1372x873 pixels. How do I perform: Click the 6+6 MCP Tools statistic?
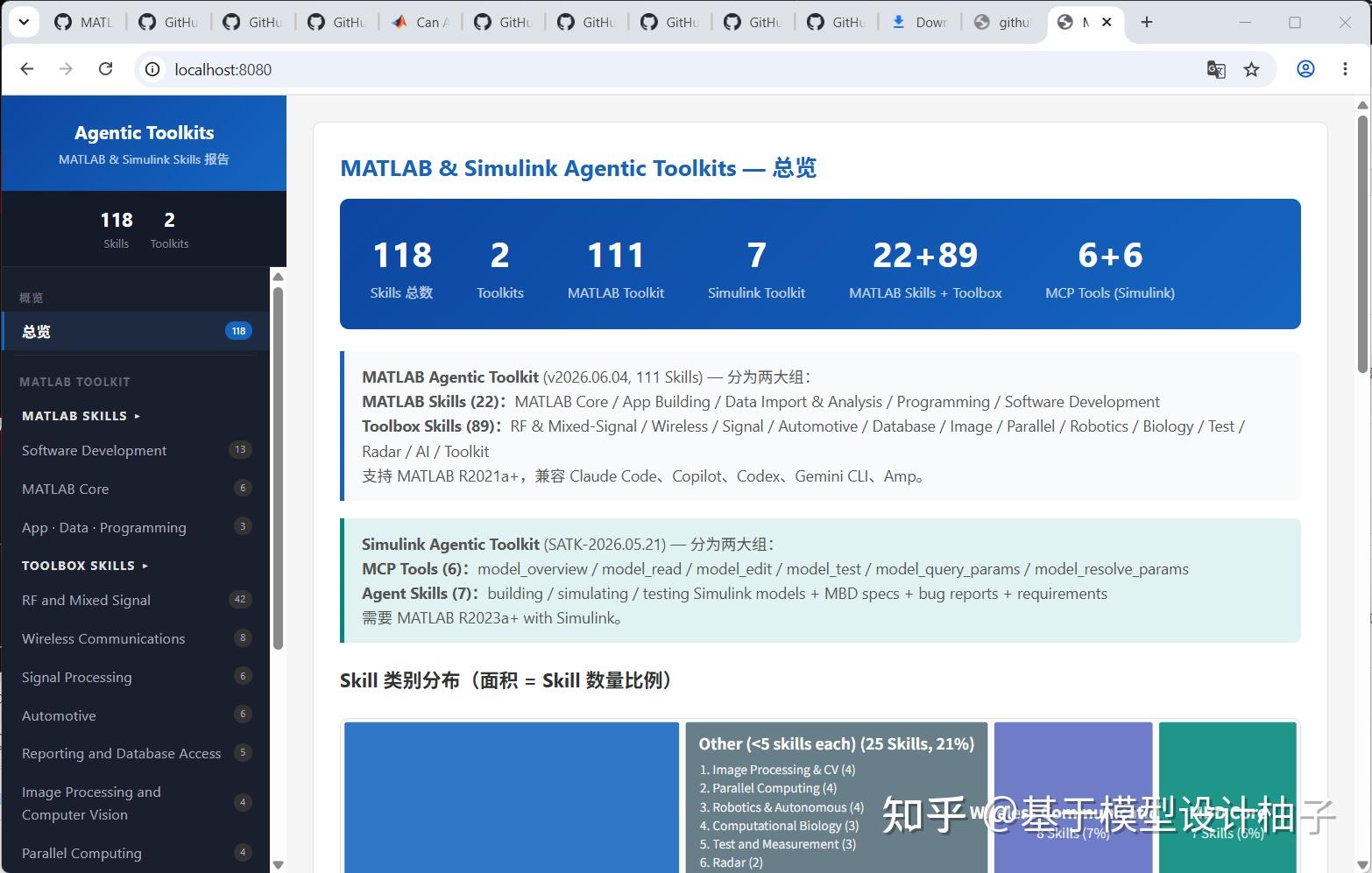coord(1110,269)
